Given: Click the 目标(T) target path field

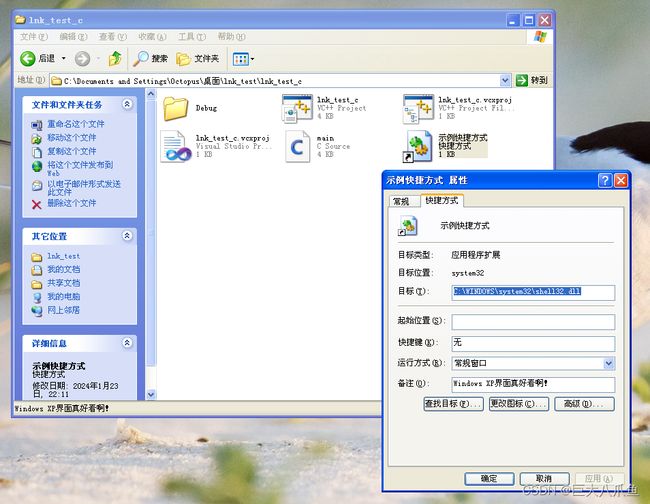Looking at the screenshot, I should tap(533, 292).
